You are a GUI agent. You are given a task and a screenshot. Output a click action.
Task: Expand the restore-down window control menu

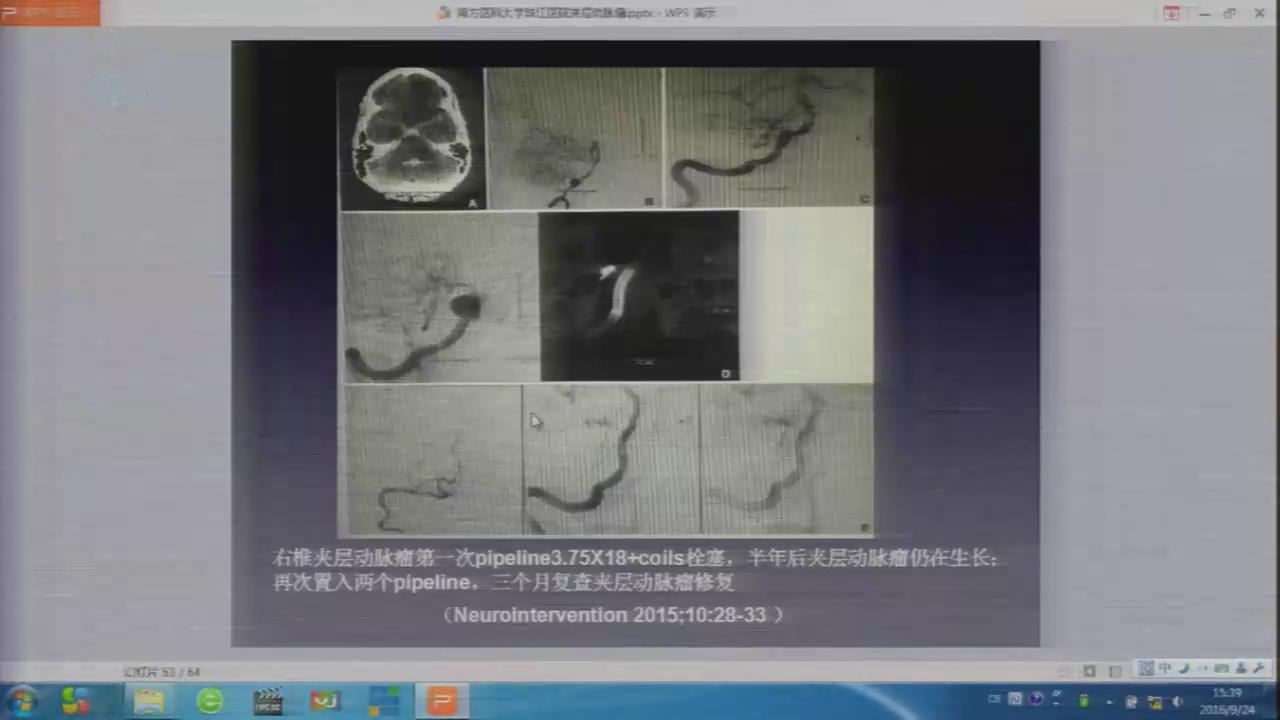(x=1229, y=13)
